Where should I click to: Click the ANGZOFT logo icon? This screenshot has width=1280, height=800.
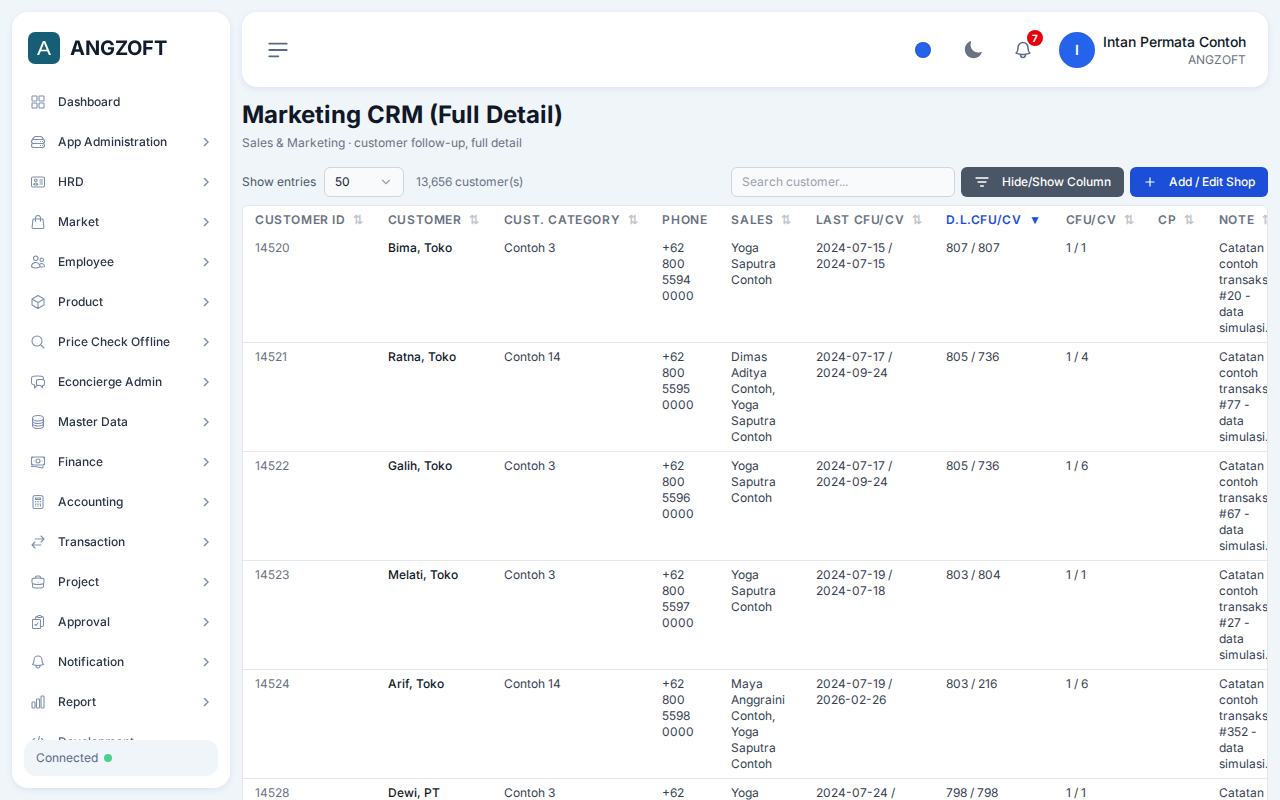click(44, 48)
